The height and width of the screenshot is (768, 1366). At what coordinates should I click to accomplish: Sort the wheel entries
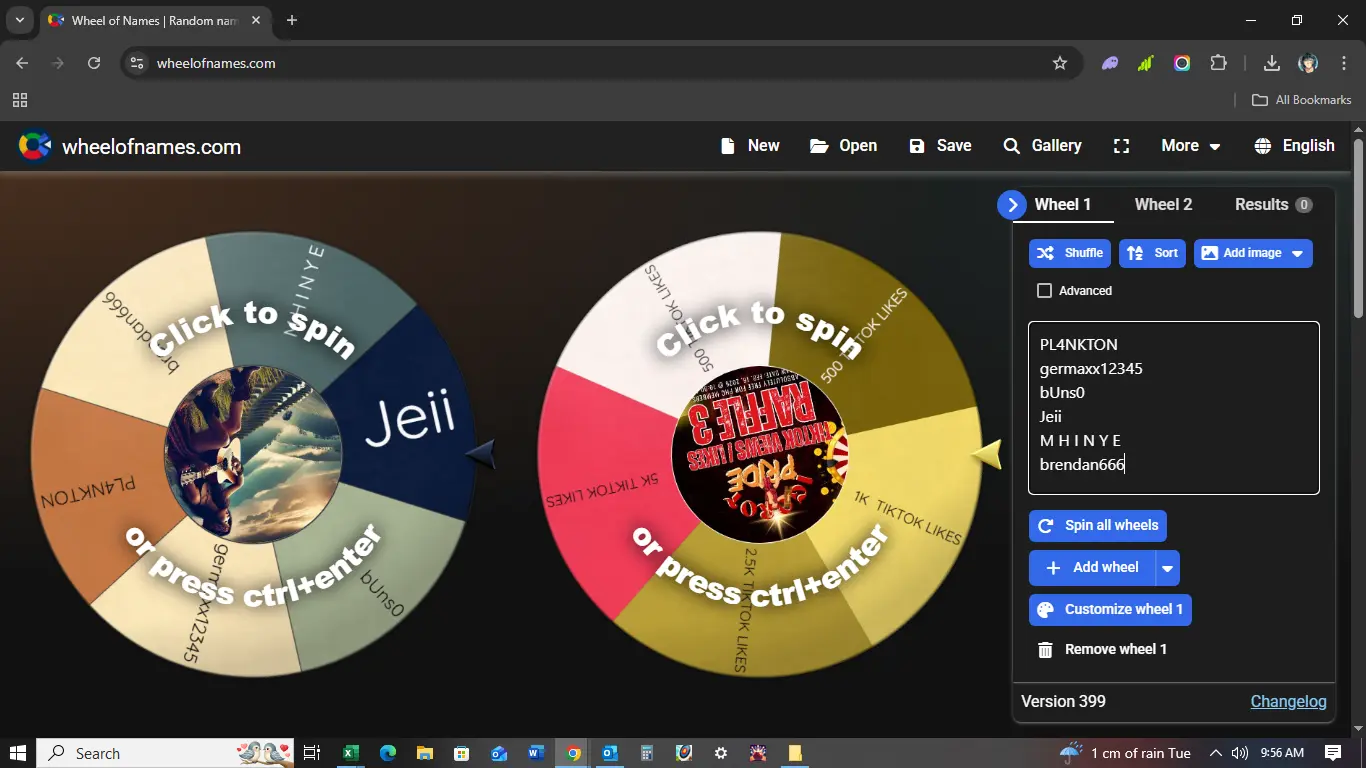pyautogui.click(x=1152, y=253)
